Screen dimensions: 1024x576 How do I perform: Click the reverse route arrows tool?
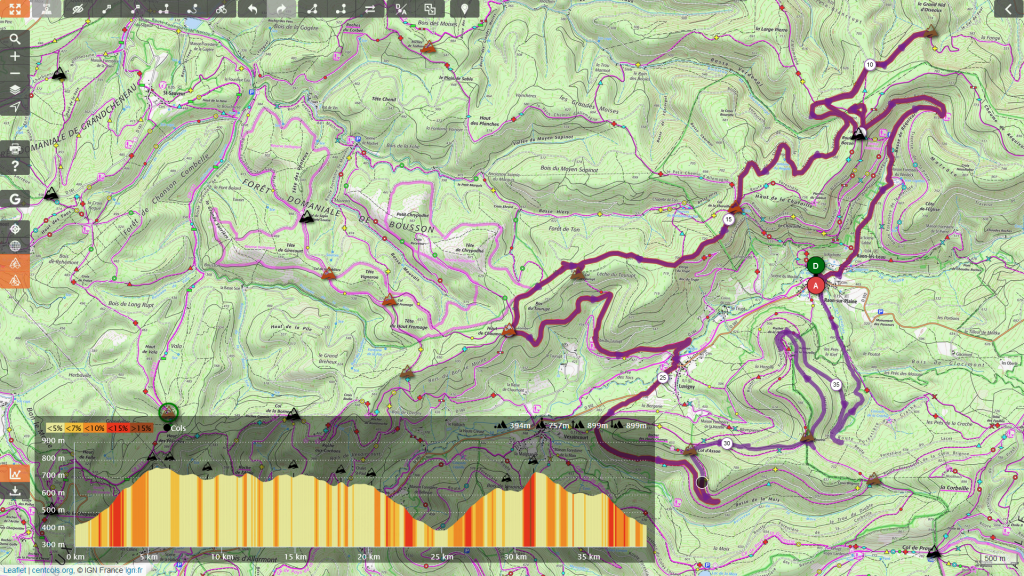click(371, 9)
